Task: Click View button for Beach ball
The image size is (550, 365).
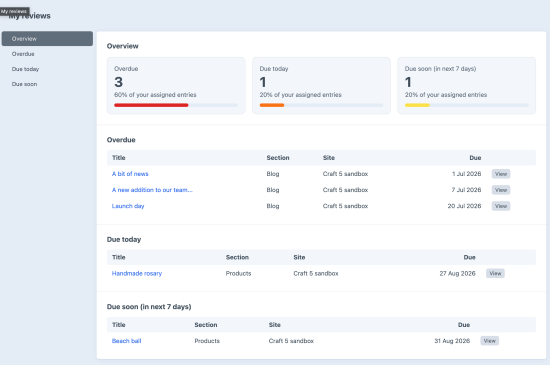Action: 490,341
